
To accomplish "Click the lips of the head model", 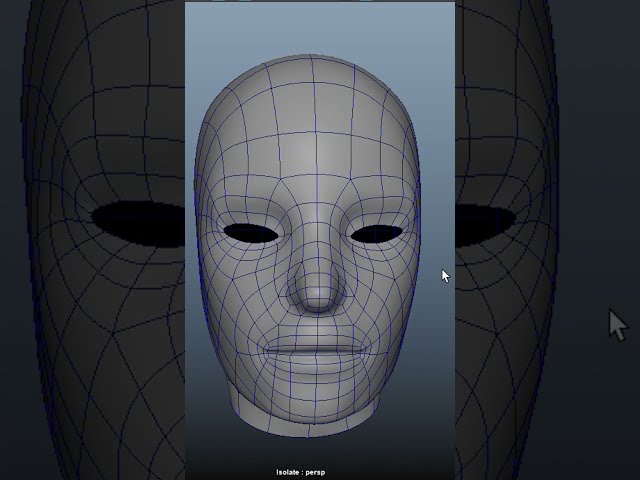I will click(x=315, y=350).
